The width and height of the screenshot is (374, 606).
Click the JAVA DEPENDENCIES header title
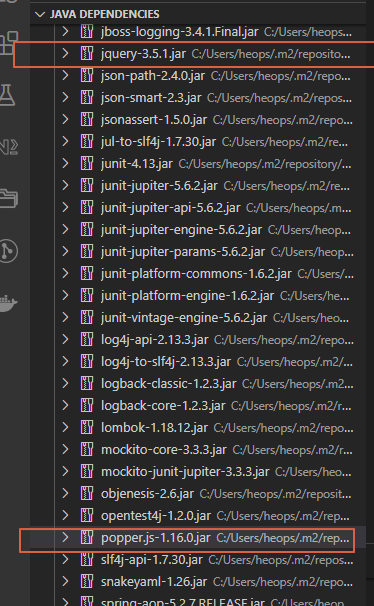[104, 14]
